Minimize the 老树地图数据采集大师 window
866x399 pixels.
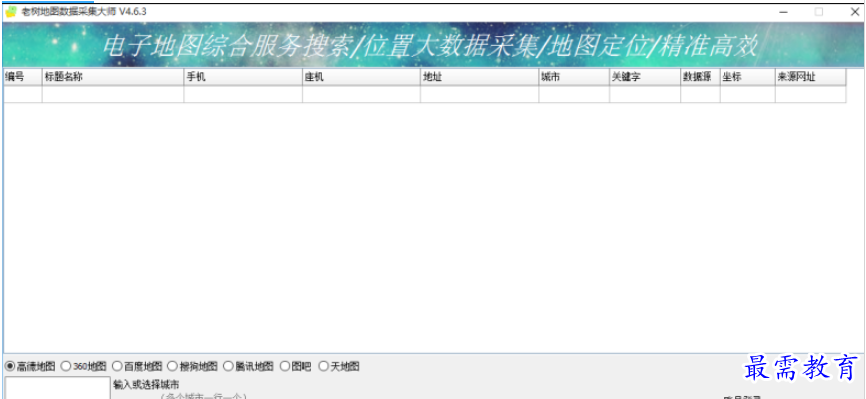783,12
